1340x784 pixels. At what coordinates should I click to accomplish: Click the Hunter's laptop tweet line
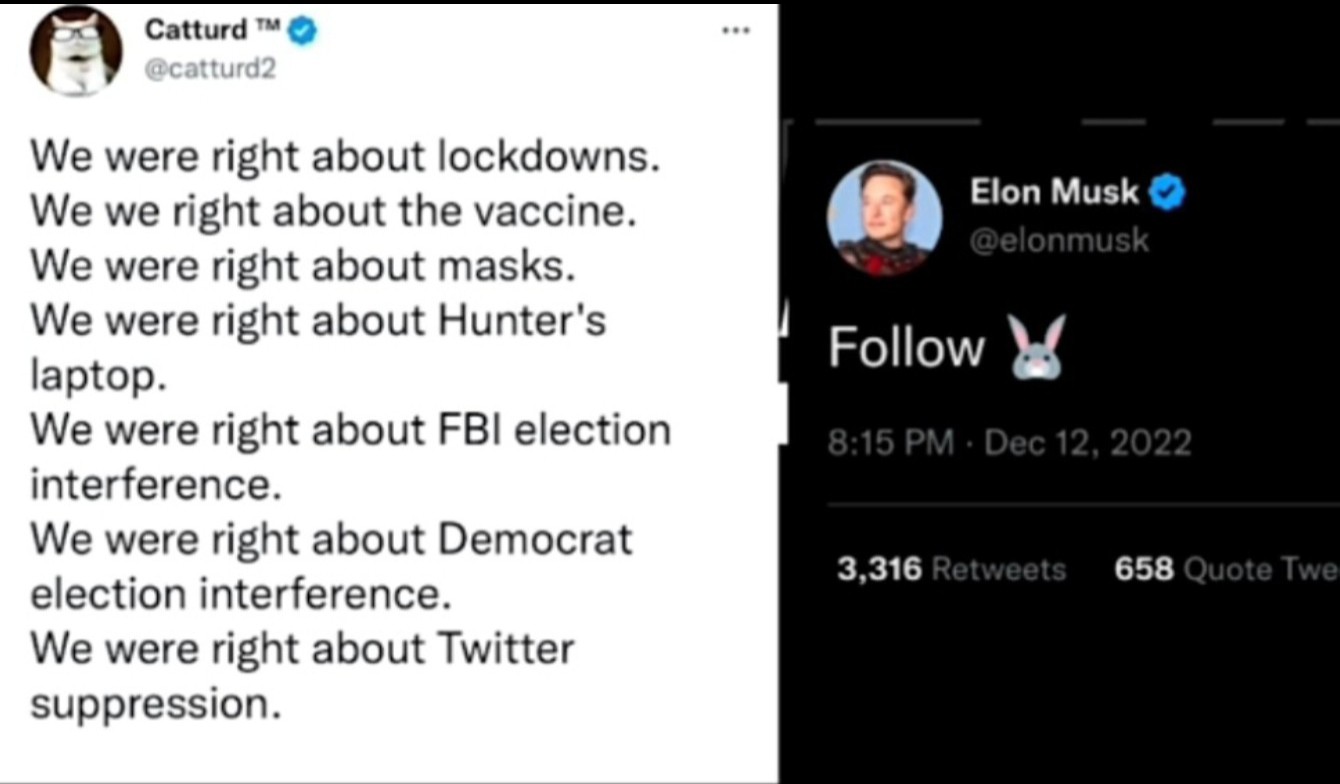318,348
